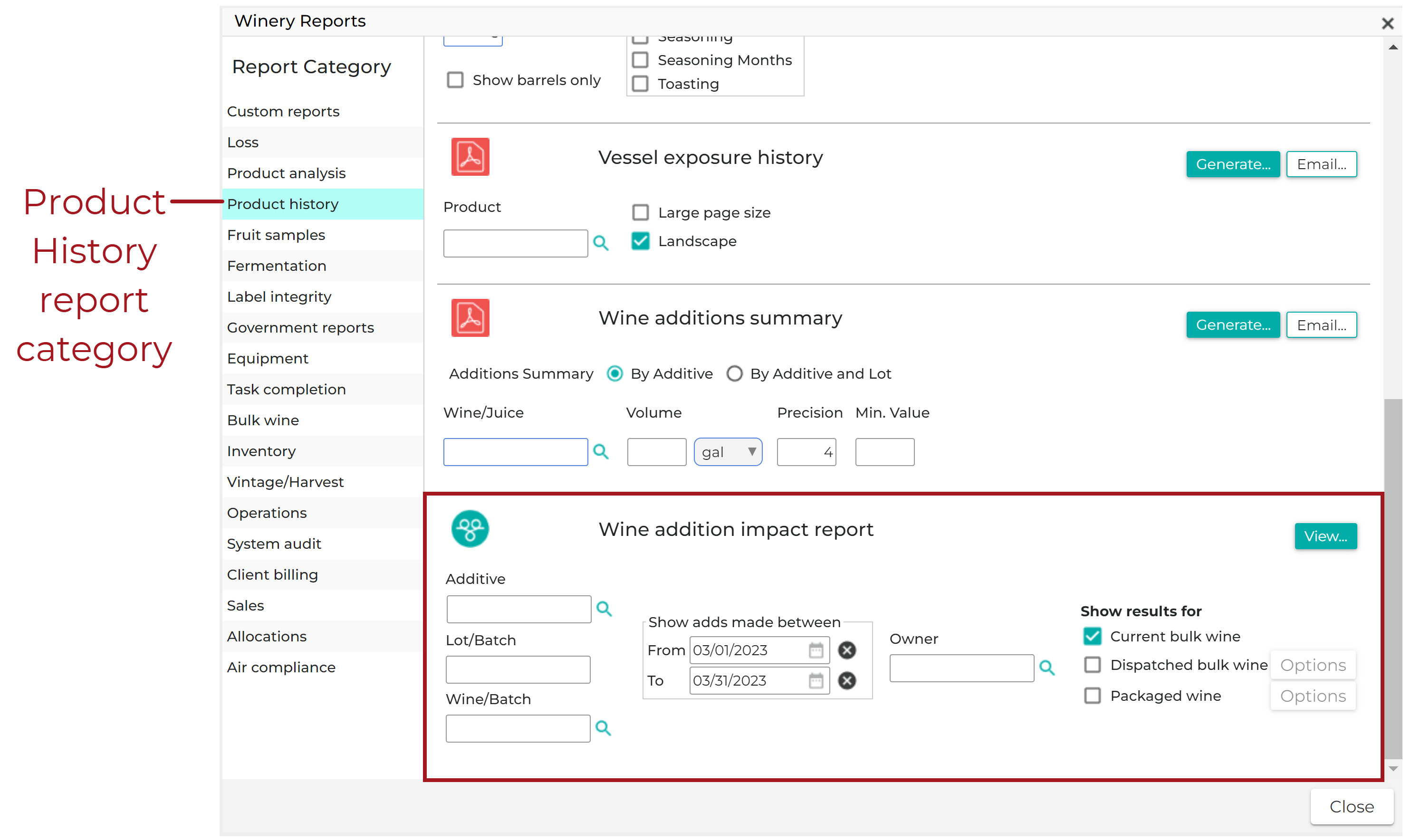This screenshot has height=840, width=1411.
Task: Select Vintage/Harvest category
Action: coord(323,483)
